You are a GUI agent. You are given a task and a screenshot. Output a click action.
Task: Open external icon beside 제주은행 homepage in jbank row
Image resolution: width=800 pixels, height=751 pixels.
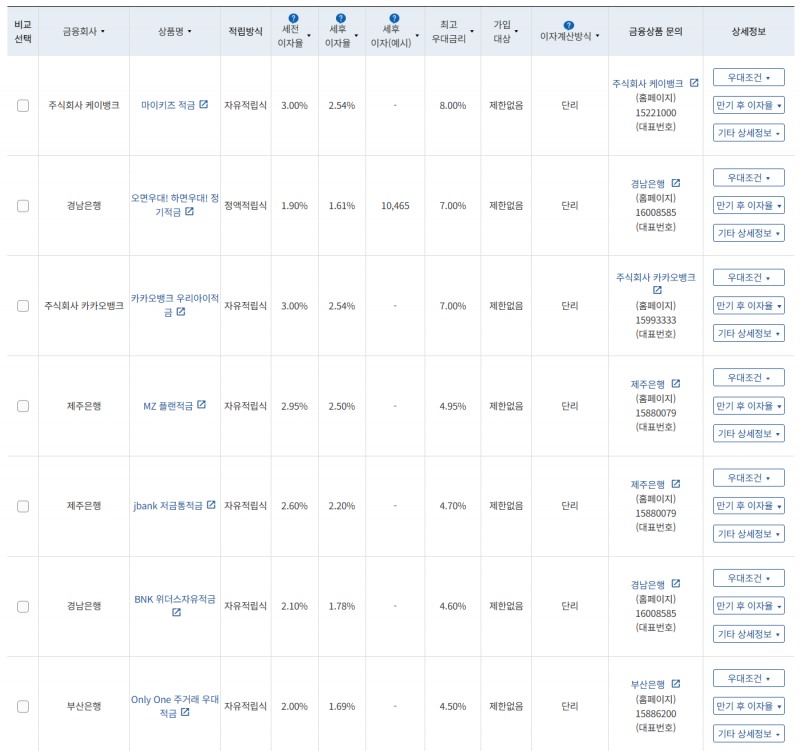[x=676, y=484]
